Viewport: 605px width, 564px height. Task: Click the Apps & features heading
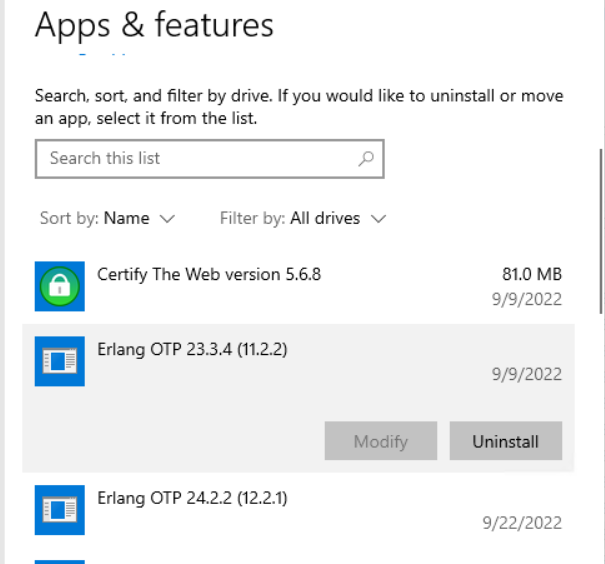(x=154, y=24)
